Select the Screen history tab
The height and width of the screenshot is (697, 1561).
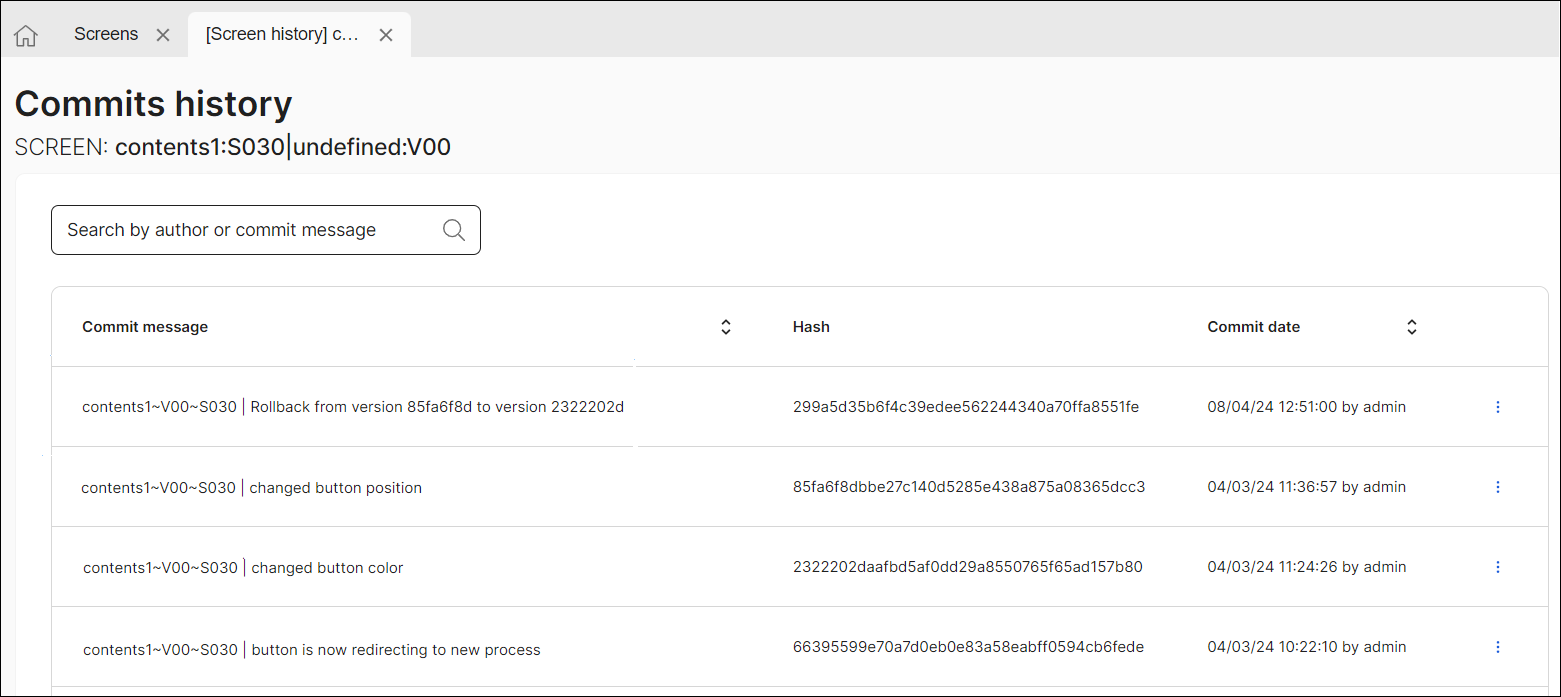[x=282, y=34]
